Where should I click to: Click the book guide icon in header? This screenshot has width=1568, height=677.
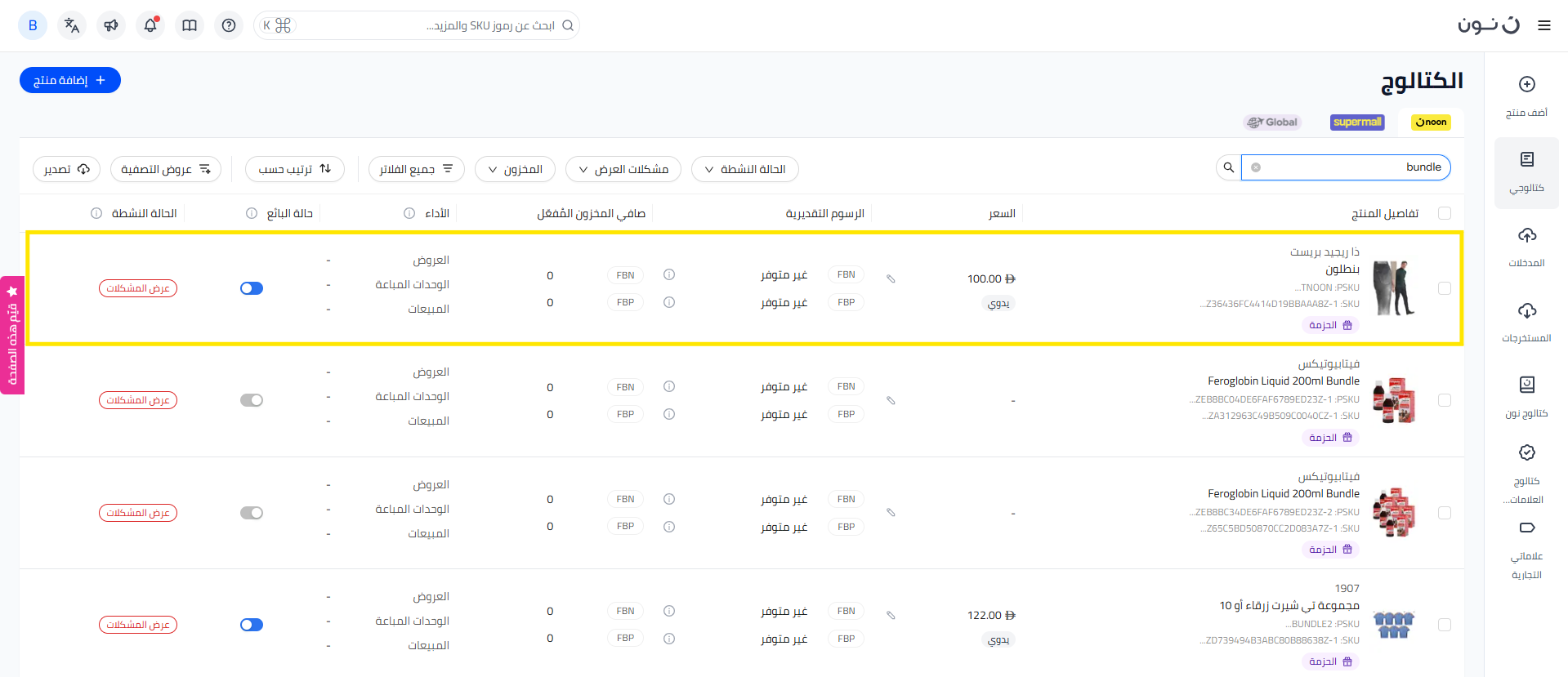point(190,25)
